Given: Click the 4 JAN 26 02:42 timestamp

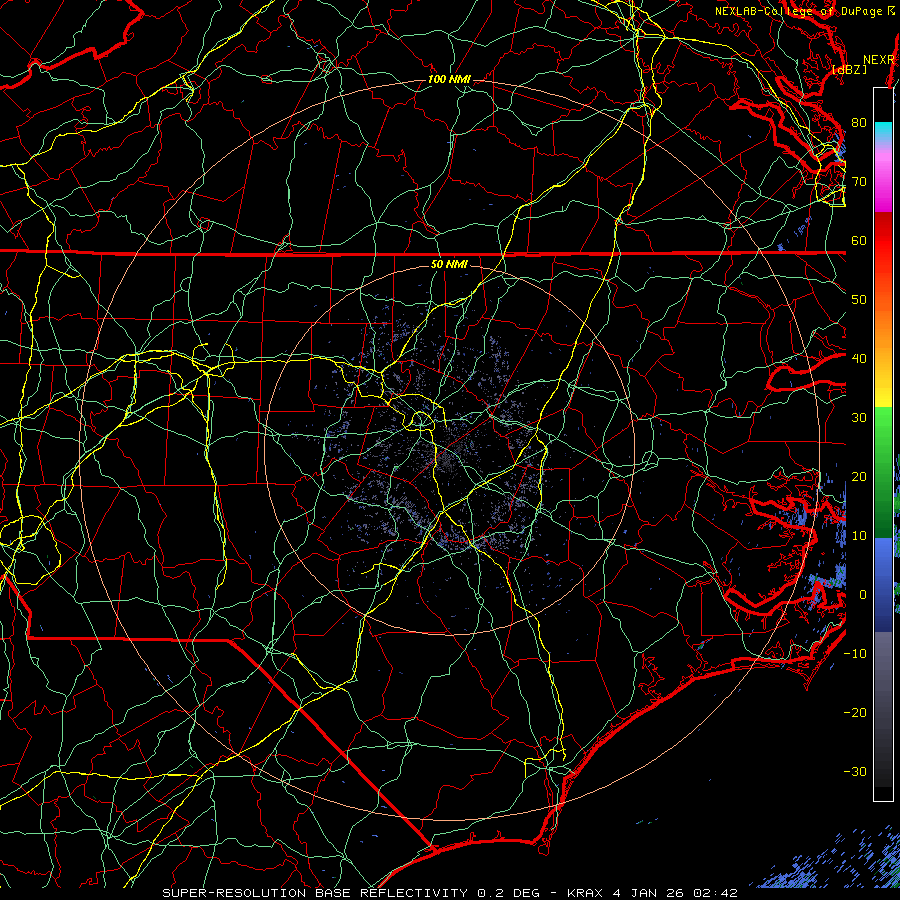Looking at the screenshot, I should point(675,893).
